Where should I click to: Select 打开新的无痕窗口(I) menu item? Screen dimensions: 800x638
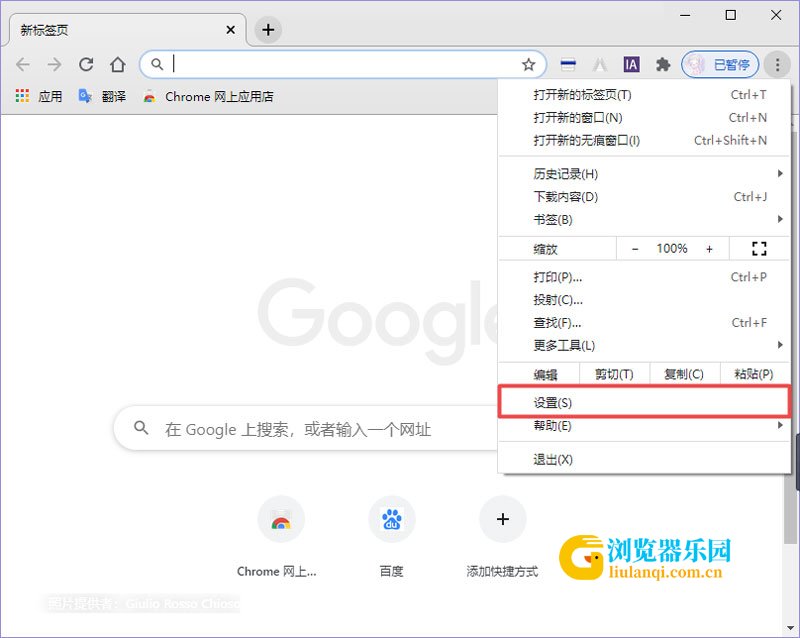click(644, 140)
